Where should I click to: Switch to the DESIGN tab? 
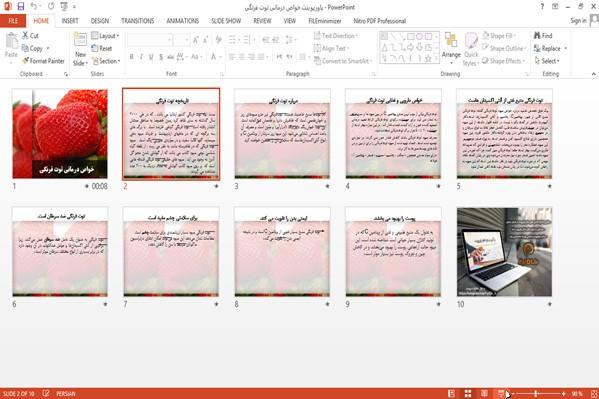(100, 21)
